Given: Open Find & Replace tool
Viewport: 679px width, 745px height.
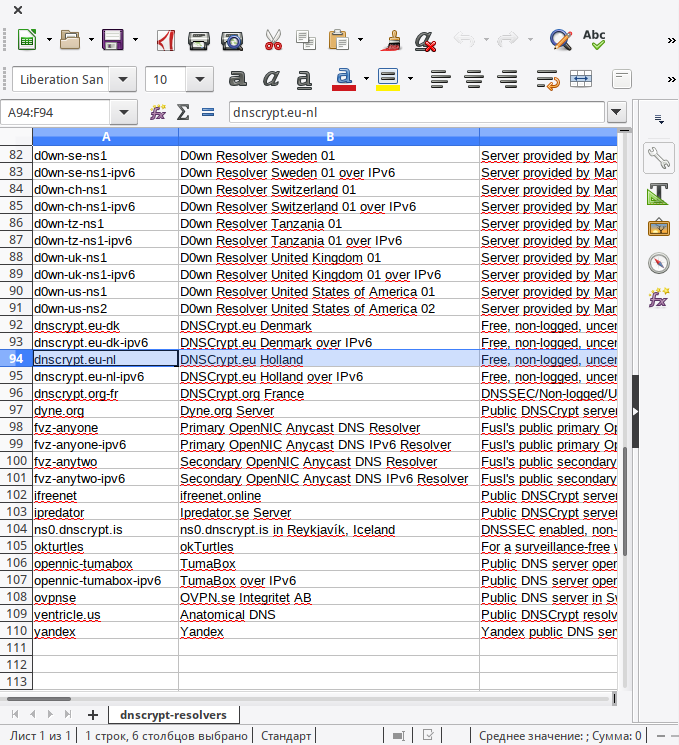Looking at the screenshot, I should coord(560,41).
